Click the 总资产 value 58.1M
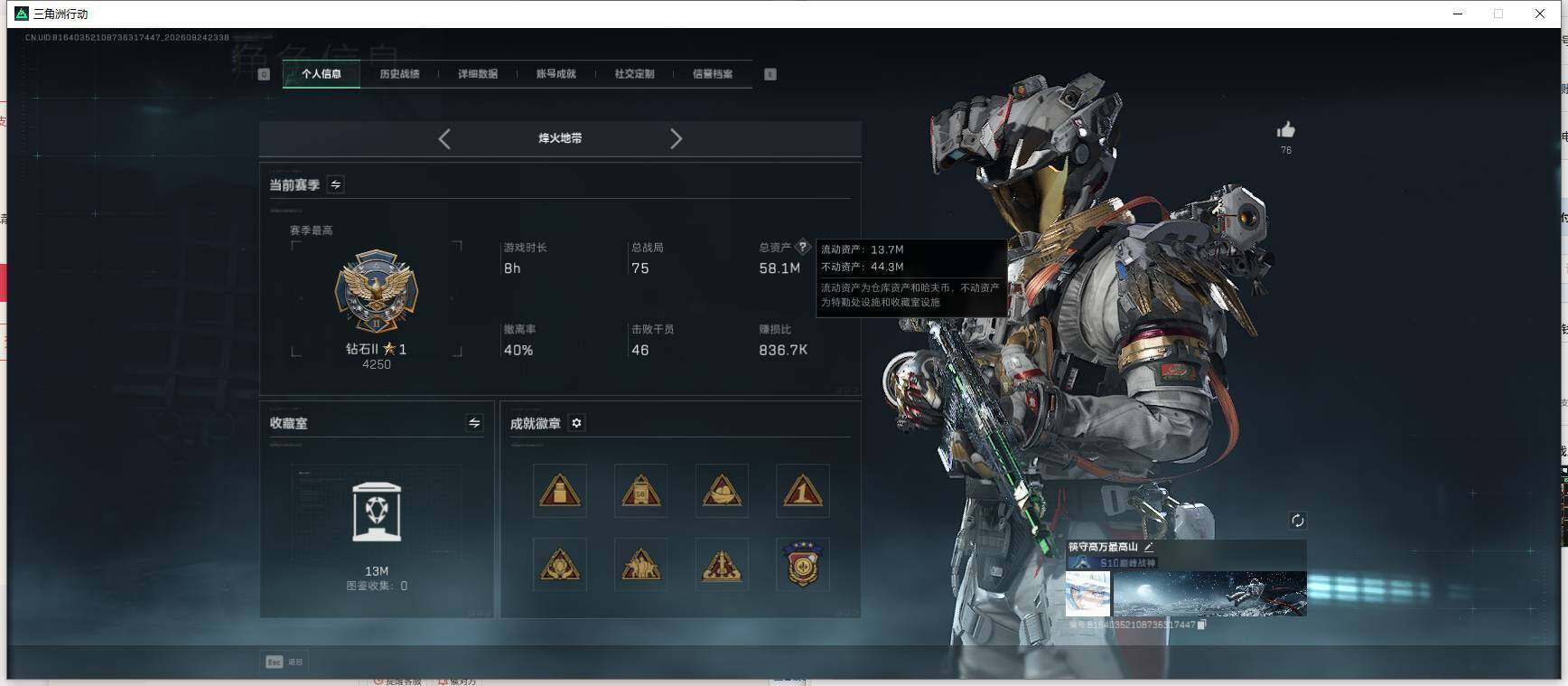This screenshot has height=686, width=1568. pyautogui.click(x=779, y=268)
